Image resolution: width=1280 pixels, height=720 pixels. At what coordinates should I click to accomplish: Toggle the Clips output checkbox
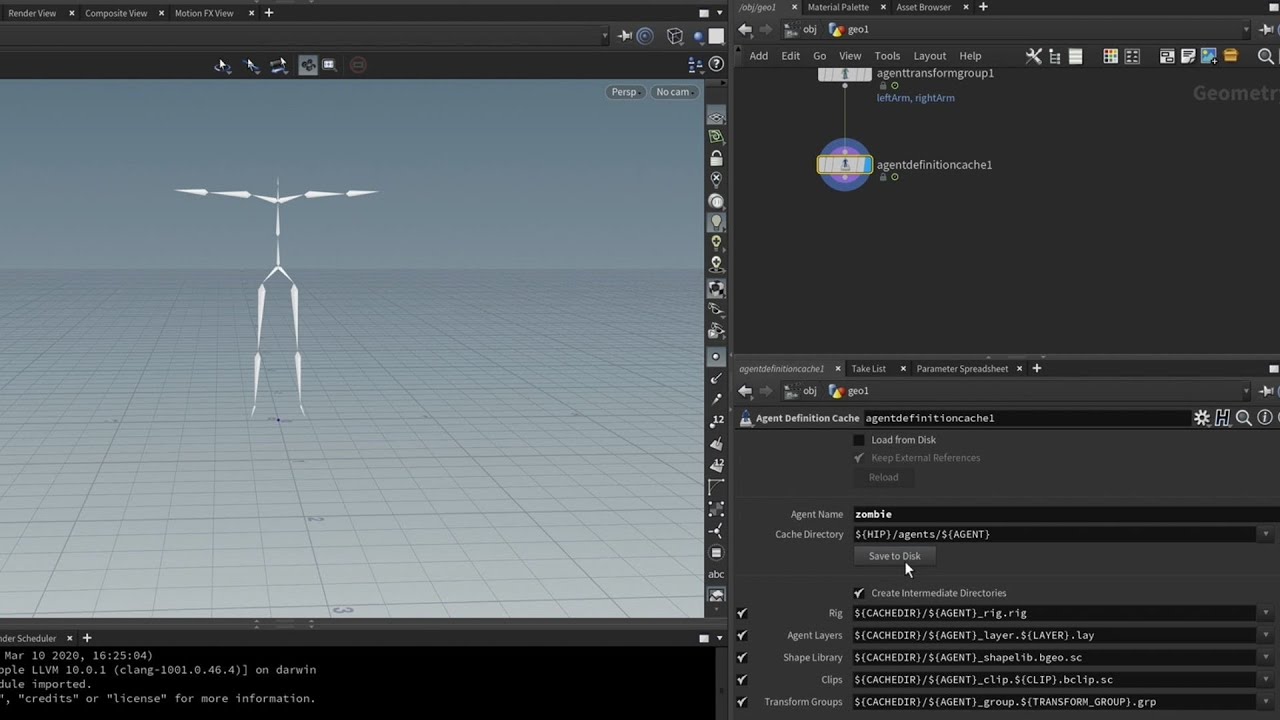[742, 679]
